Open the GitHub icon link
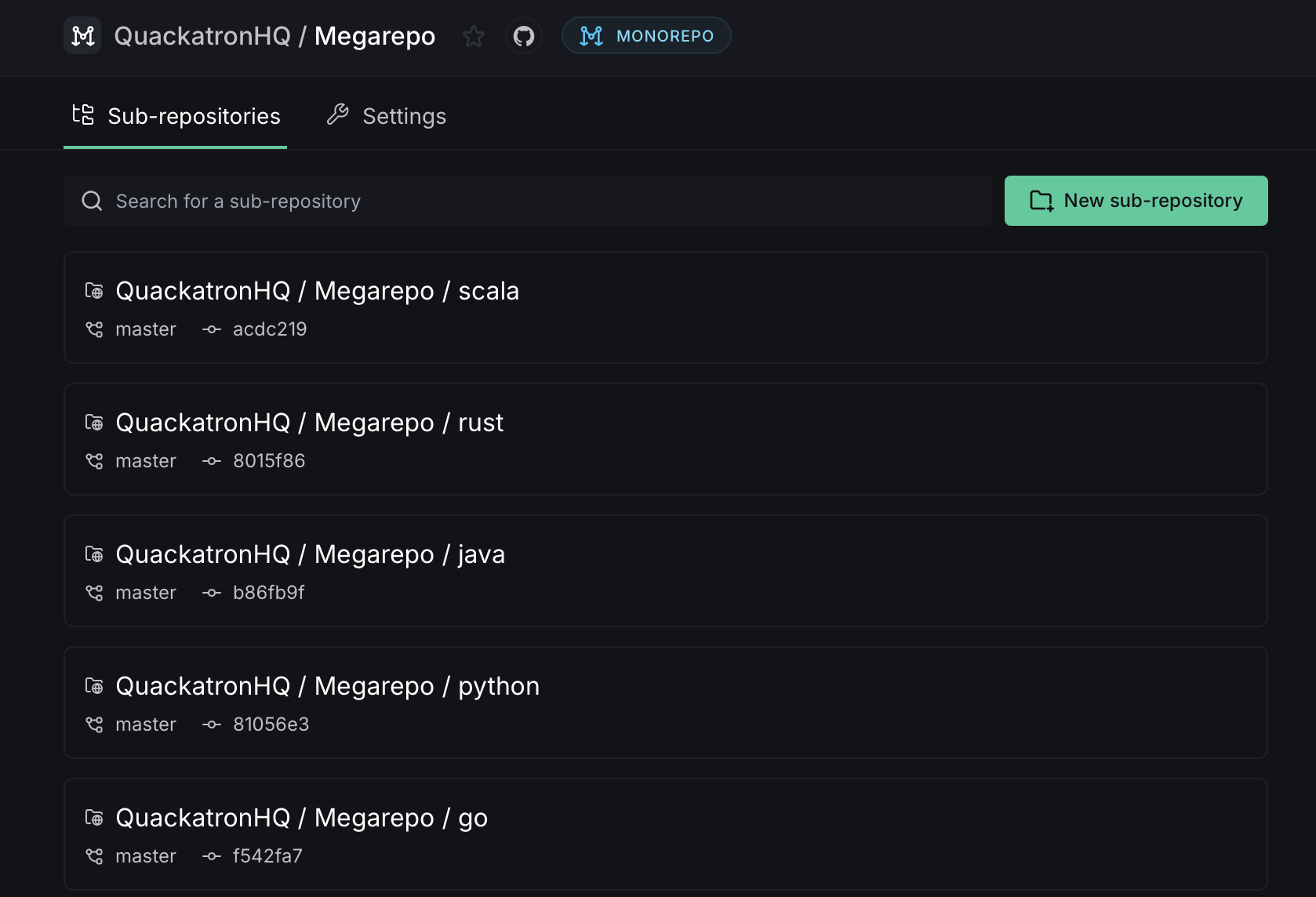The image size is (1316, 897). (x=524, y=36)
